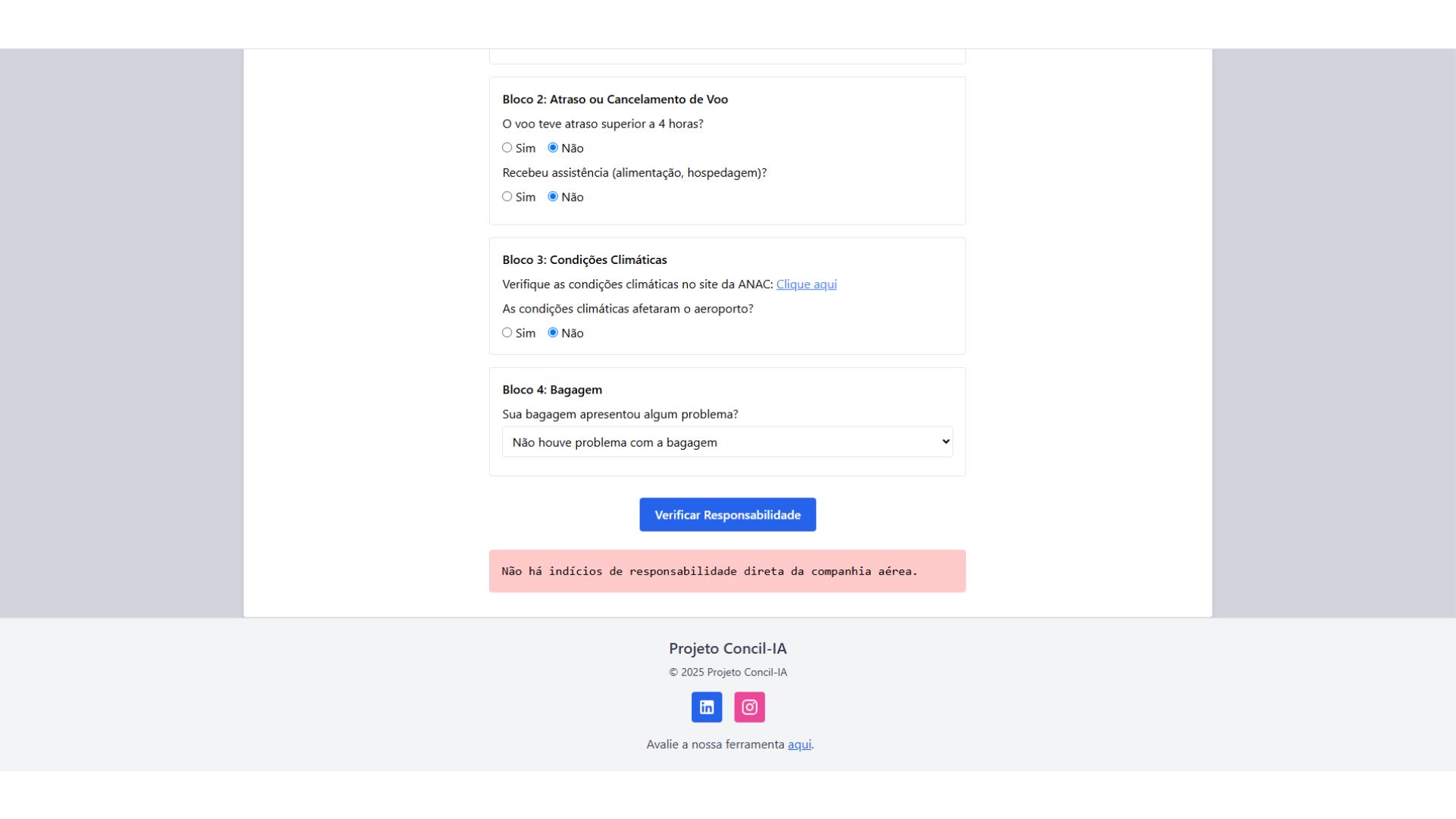This screenshot has height=819, width=1456.
Task: Click the Bloco 3 Condições Climáticas heading
Action: 584,260
